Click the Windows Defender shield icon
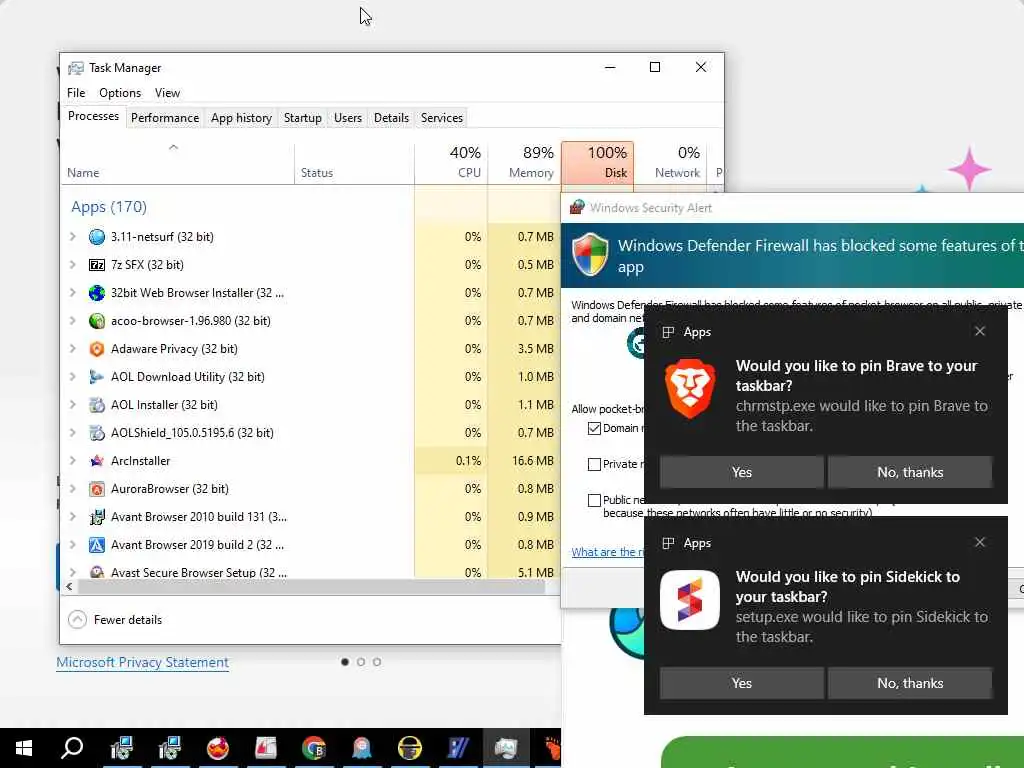This screenshot has width=1024, height=768. point(590,255)
